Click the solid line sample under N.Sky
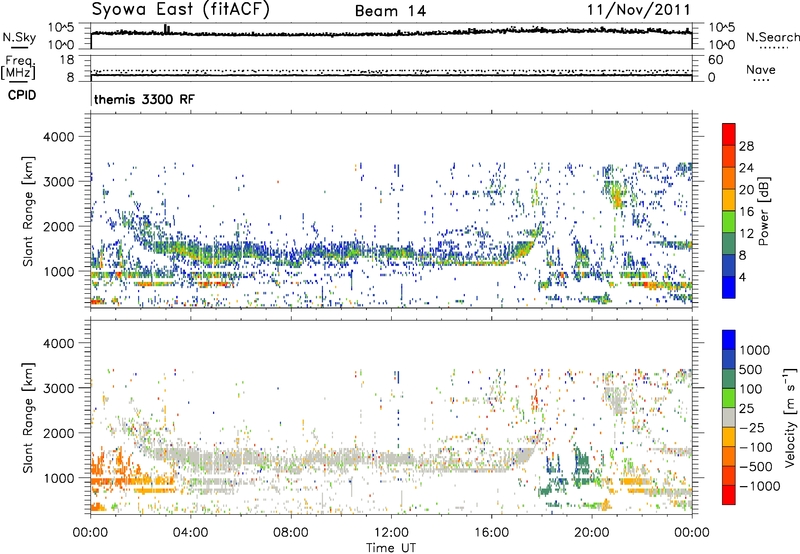The height and width of the screenshot is (554, 800). [x=19, y=48]
